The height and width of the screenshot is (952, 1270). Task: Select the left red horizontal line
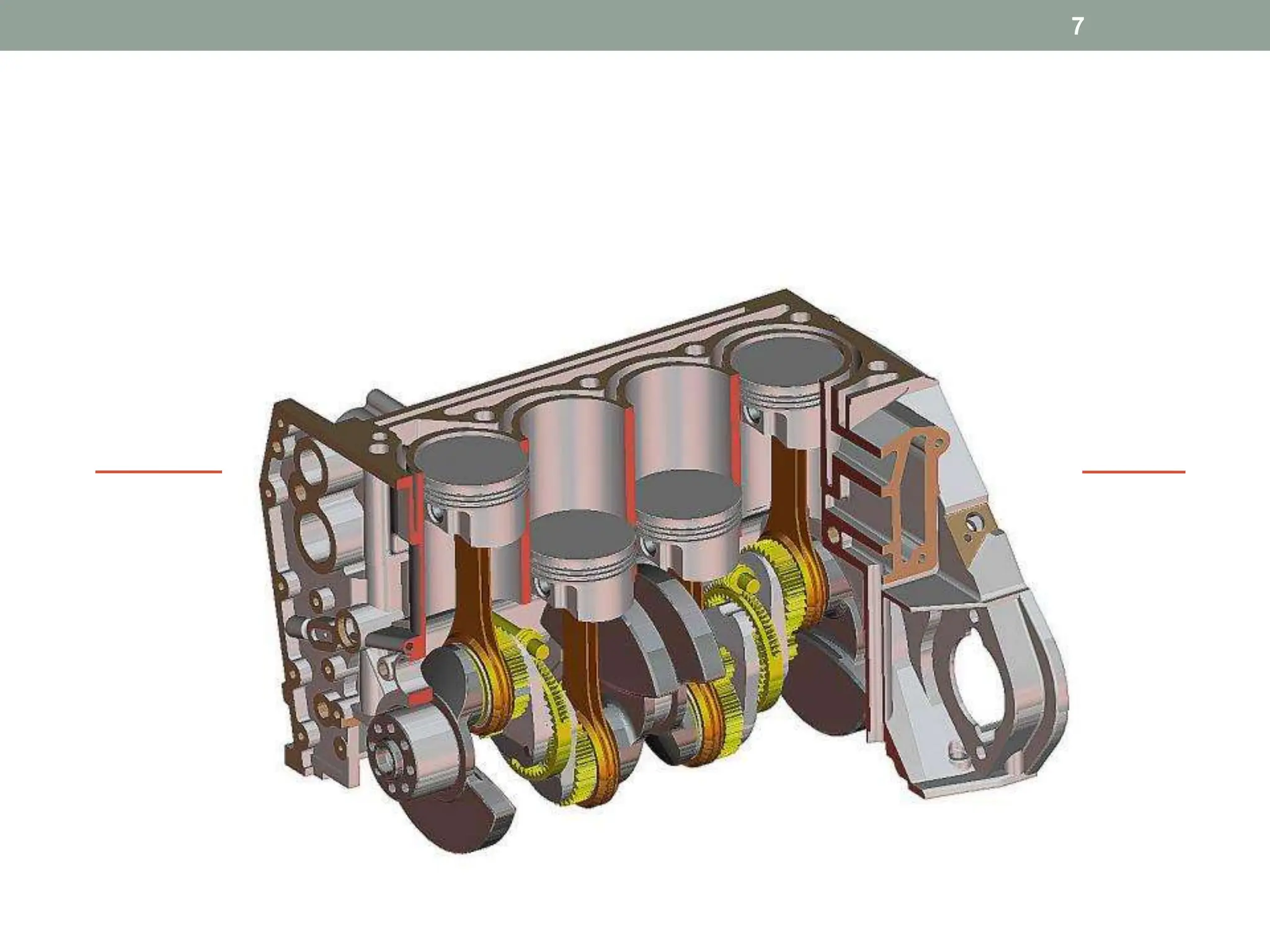[158, 472]
